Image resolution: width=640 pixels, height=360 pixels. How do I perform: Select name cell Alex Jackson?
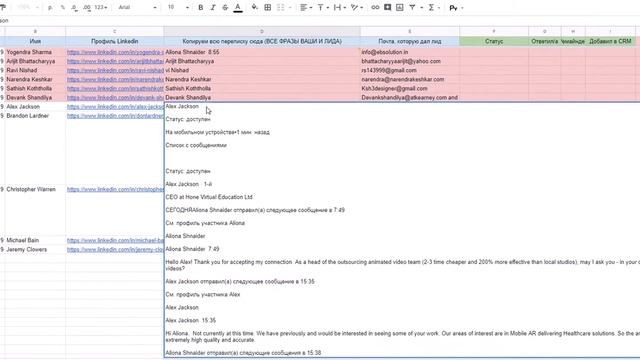(x=35, y=107)
